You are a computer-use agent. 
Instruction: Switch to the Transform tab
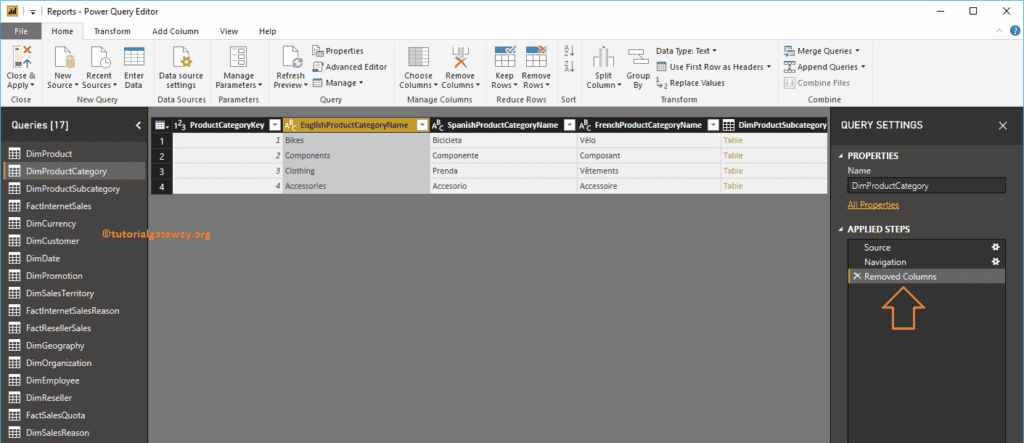[x=112, y=31]
